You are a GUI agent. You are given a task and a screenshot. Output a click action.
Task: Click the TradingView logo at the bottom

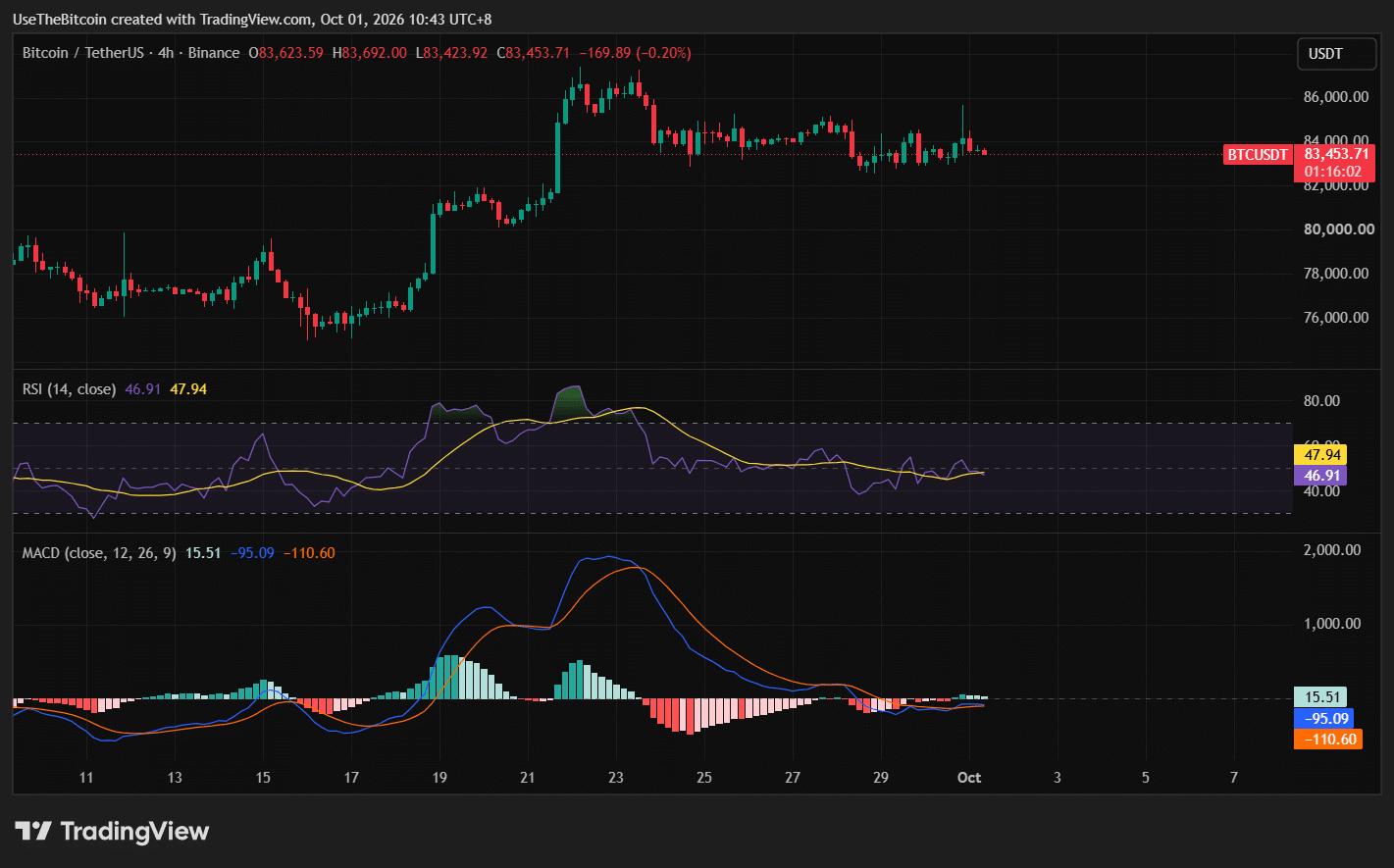point(112,832)
